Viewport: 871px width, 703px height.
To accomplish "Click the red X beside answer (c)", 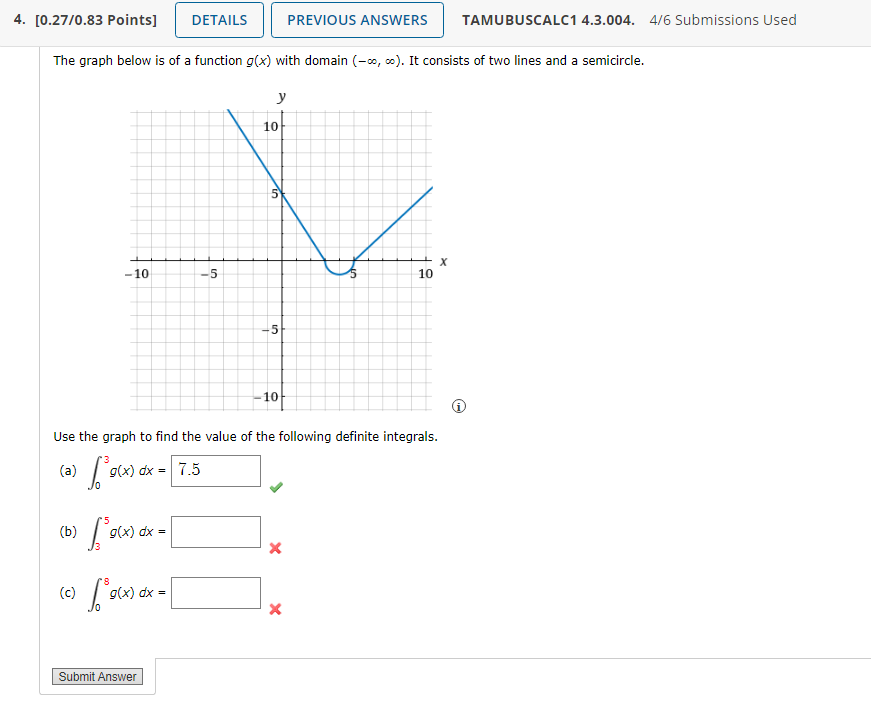I will pos(277,610).
